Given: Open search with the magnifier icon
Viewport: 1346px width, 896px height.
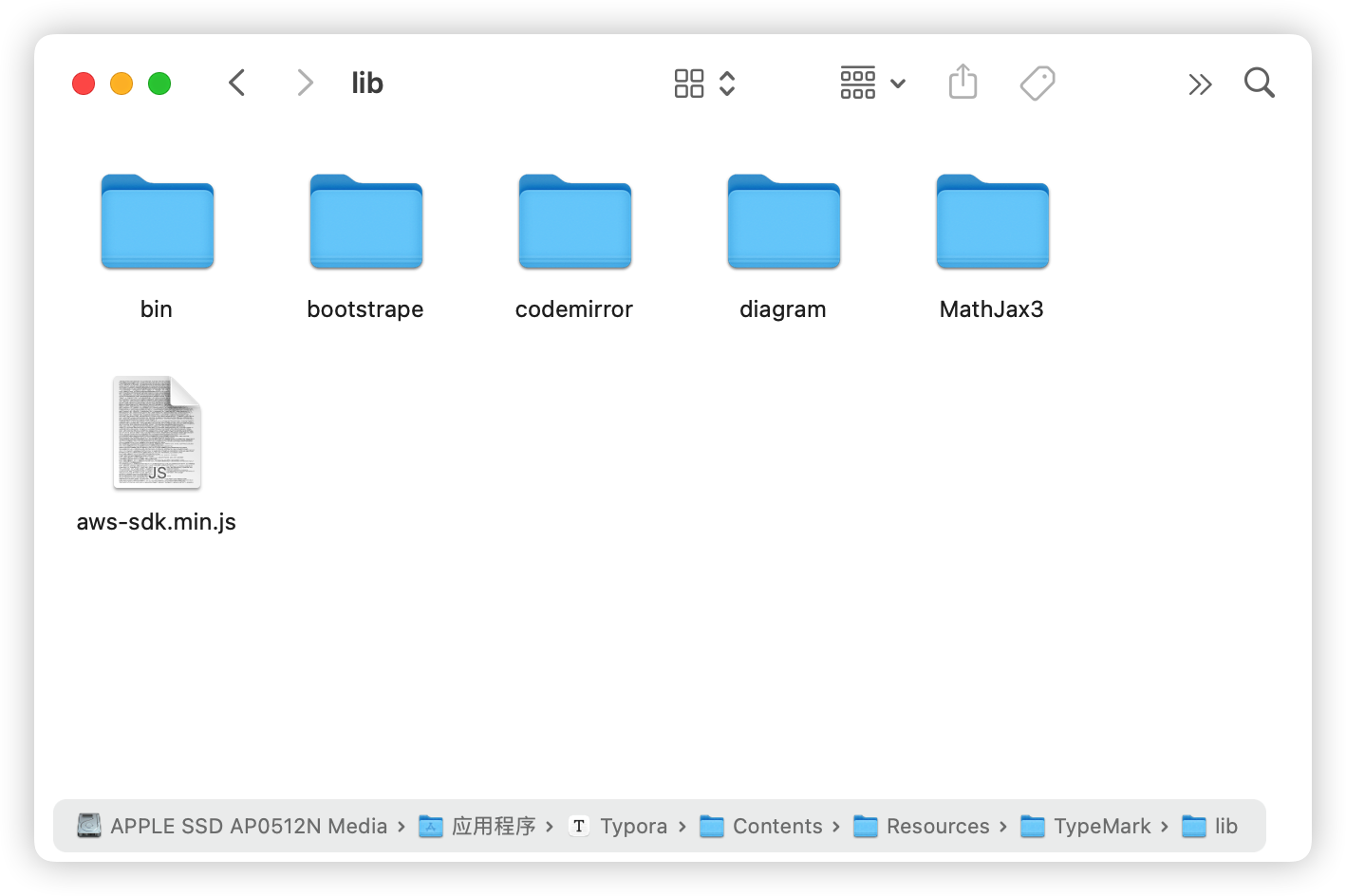Looking at the screenshot, I should tap(1260, 83).
